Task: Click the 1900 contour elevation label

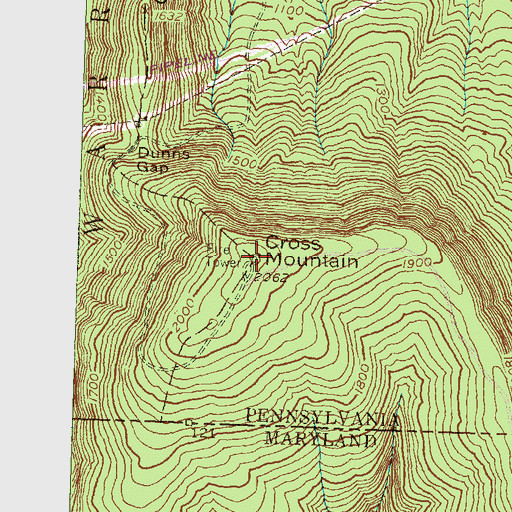Action: 417,264
